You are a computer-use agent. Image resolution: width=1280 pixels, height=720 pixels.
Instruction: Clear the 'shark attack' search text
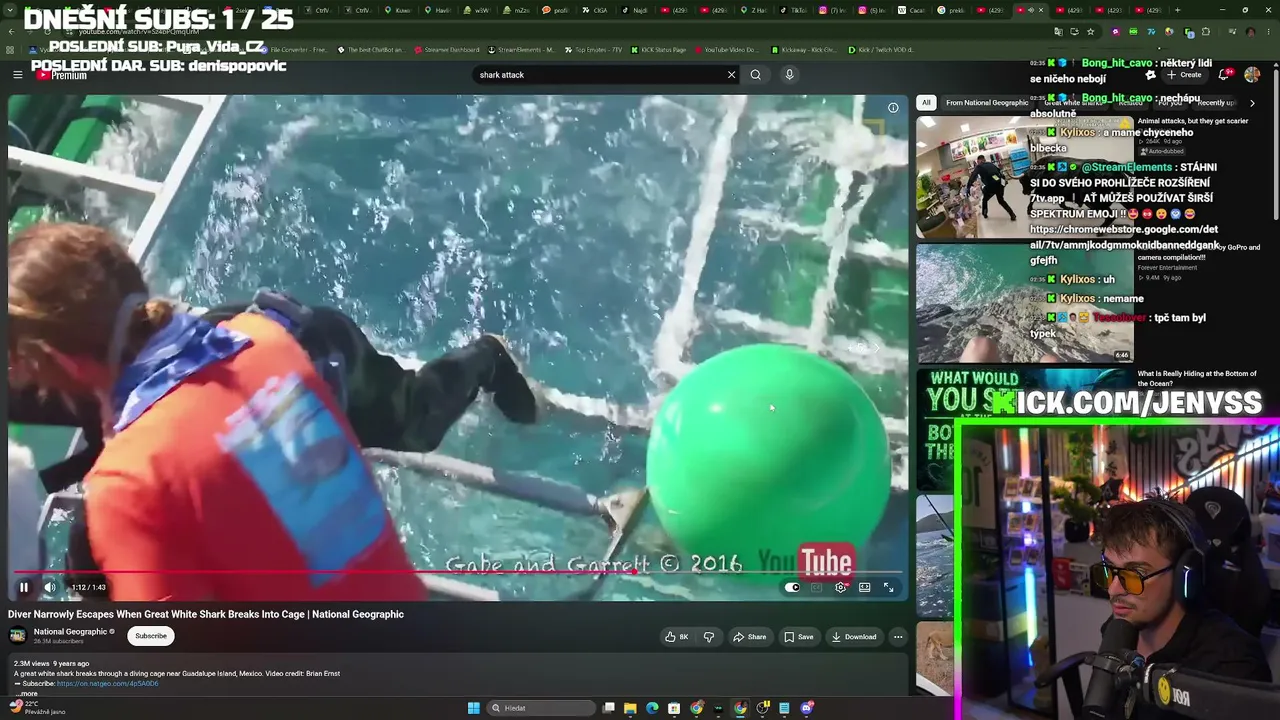coord(731,74)
